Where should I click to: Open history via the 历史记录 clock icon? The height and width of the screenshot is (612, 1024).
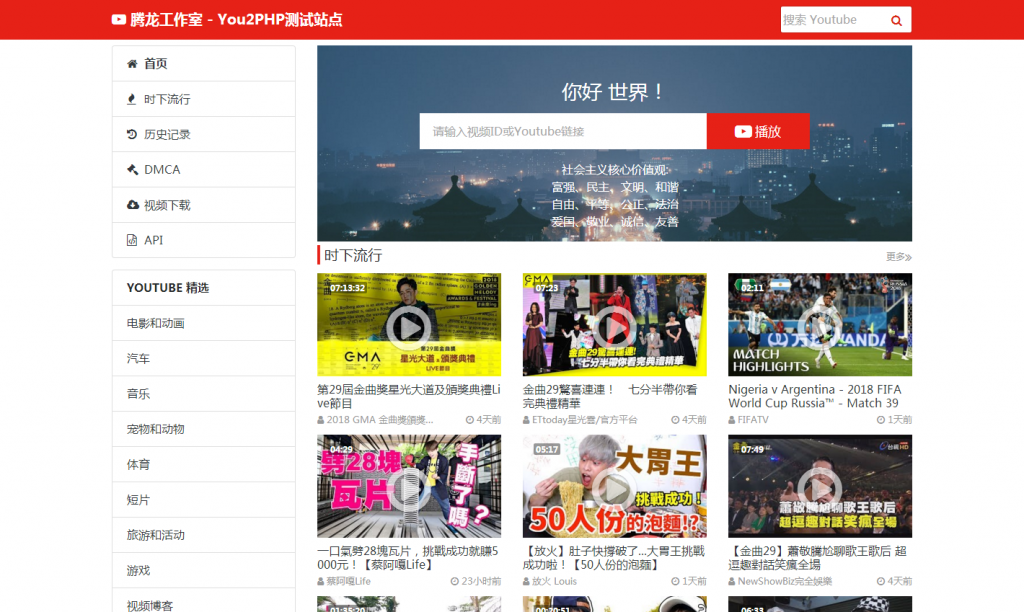131,133
